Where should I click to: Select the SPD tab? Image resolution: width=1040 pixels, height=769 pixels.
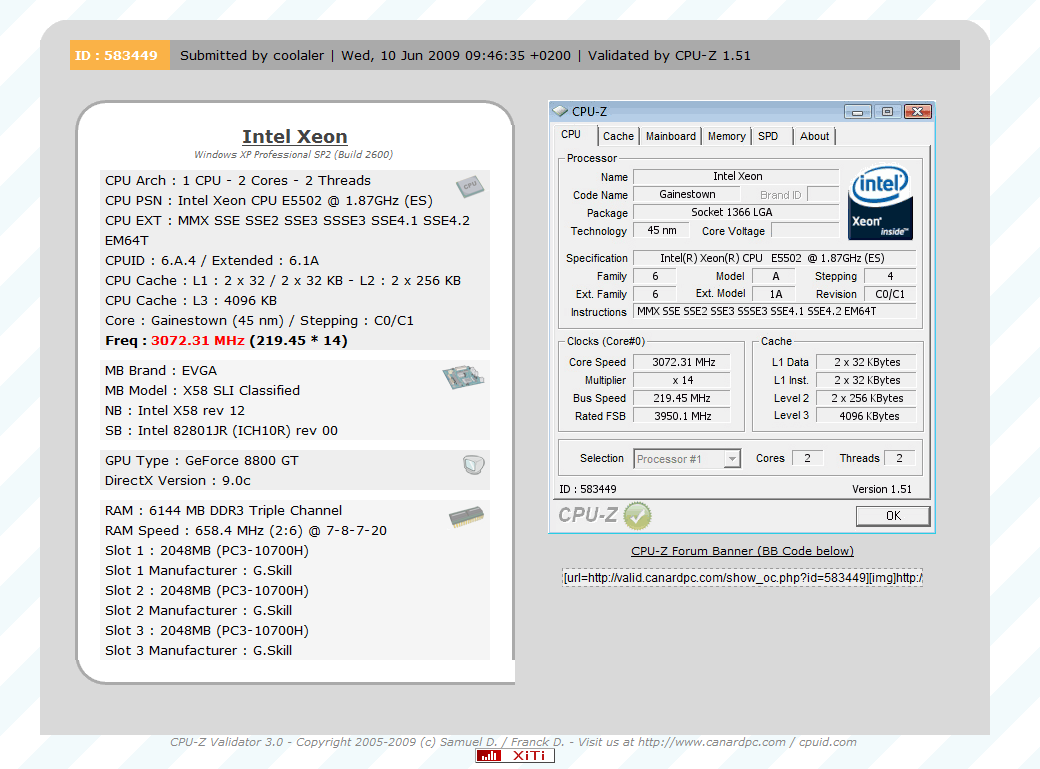coord(768,136)
